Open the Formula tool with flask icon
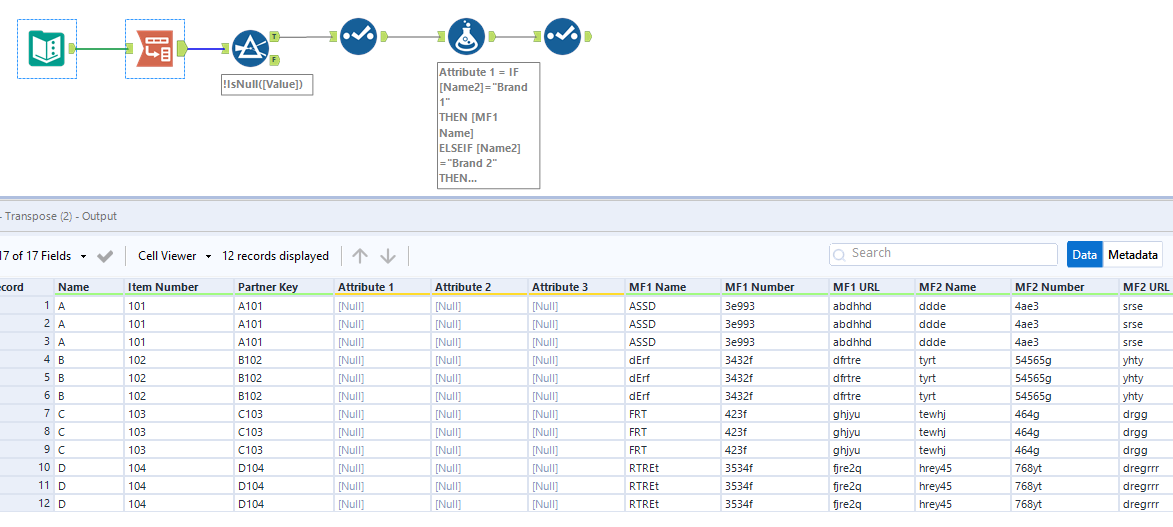This screenshot has width=1173, height=527. pos(466,37)
